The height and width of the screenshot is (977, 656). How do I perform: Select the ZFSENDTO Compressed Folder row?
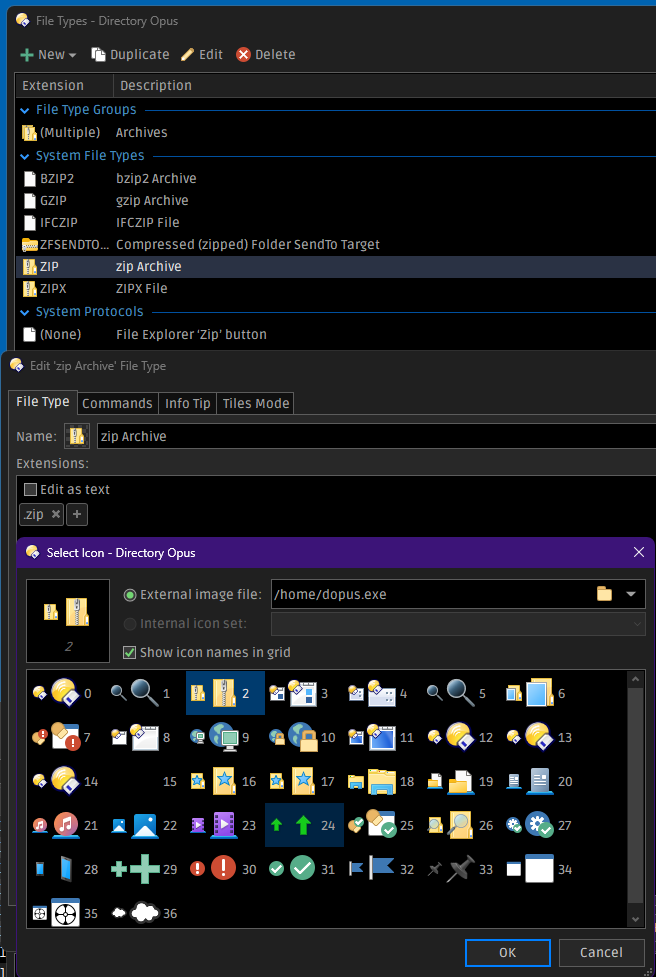(336, 245)
